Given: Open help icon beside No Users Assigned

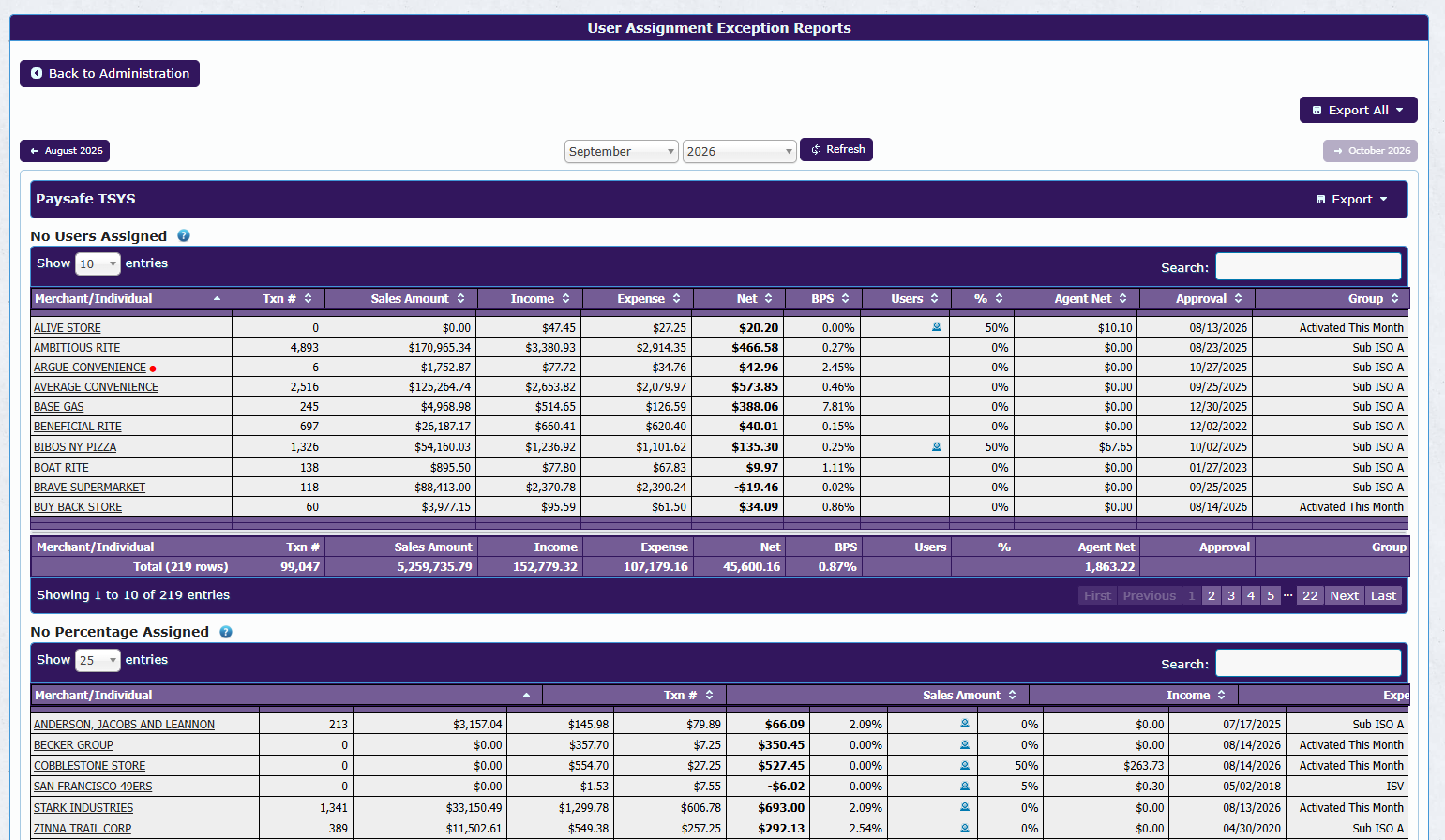Looking at the screenshot, I should pyautogui.click(x=184, y=236).
